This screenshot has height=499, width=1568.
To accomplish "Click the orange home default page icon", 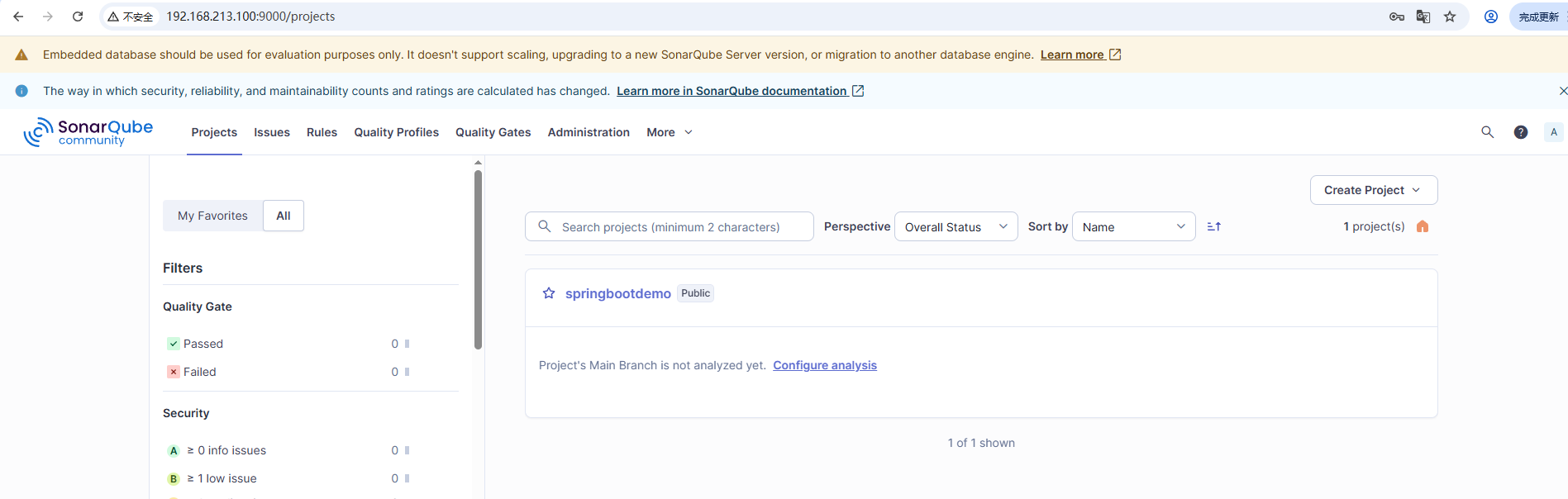I will click(1422, 226).
